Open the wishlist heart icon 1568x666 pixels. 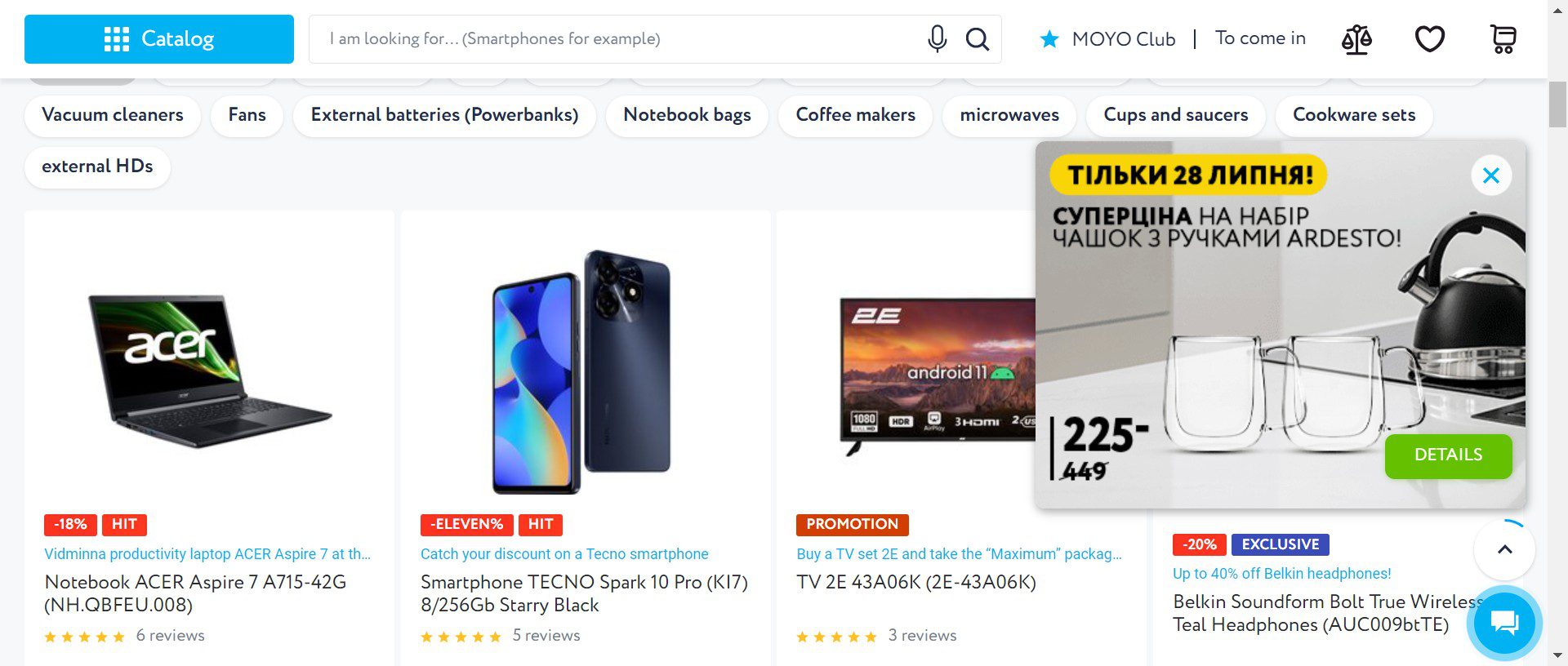point(1429,38)
